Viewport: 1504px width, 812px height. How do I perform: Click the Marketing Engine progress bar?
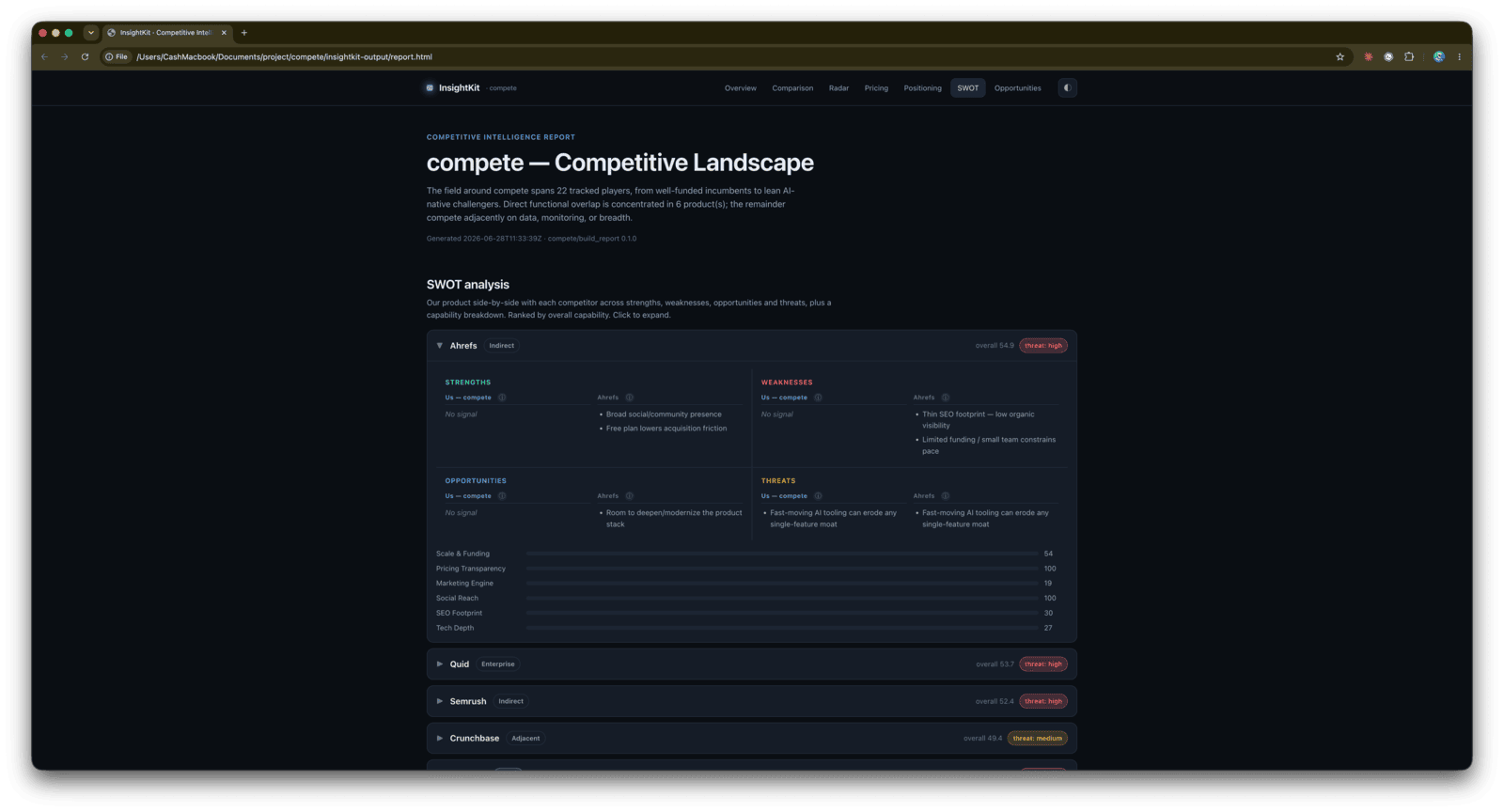coord(782,584)
